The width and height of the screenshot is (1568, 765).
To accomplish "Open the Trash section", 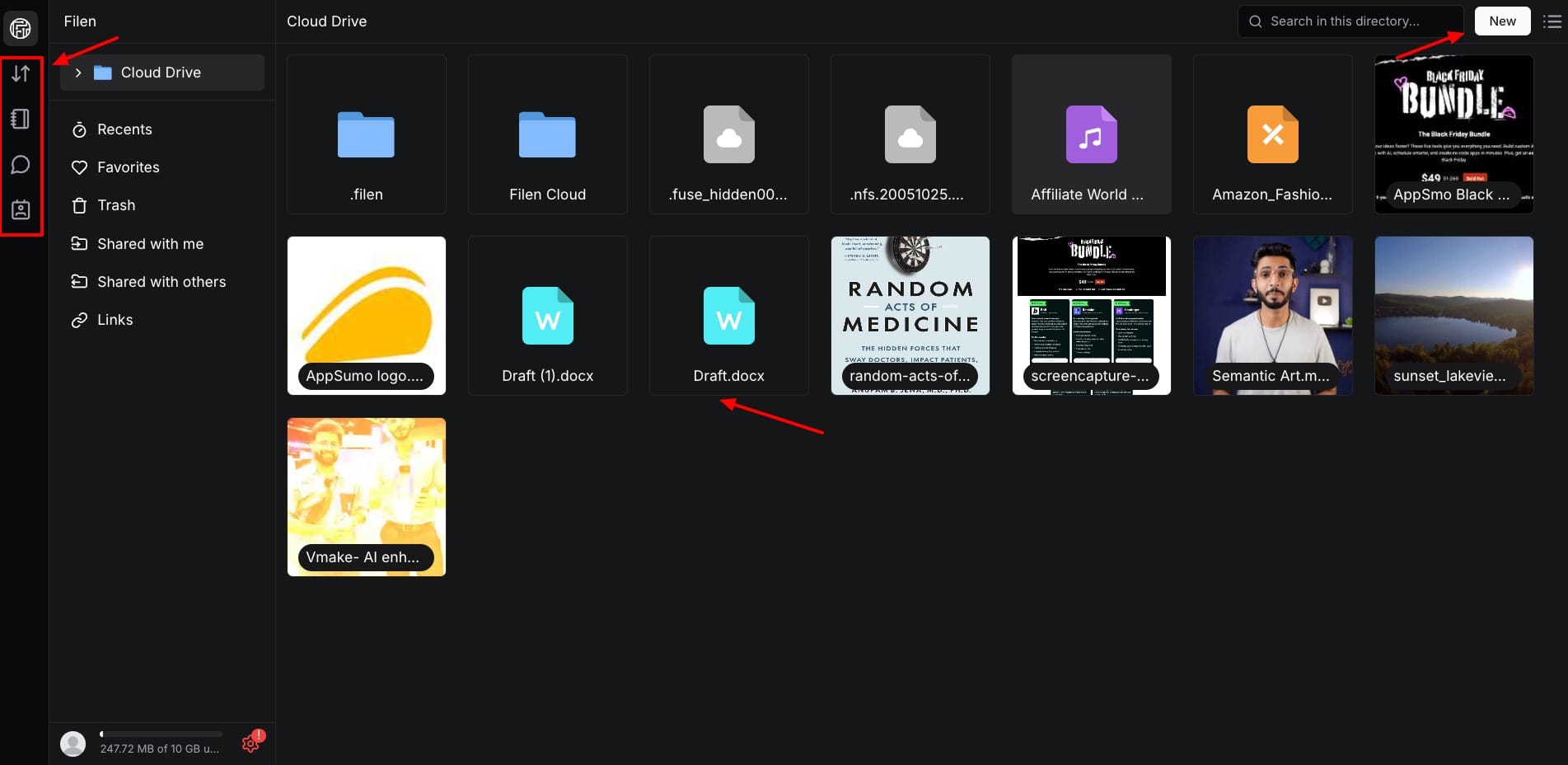I will [116, 205].
